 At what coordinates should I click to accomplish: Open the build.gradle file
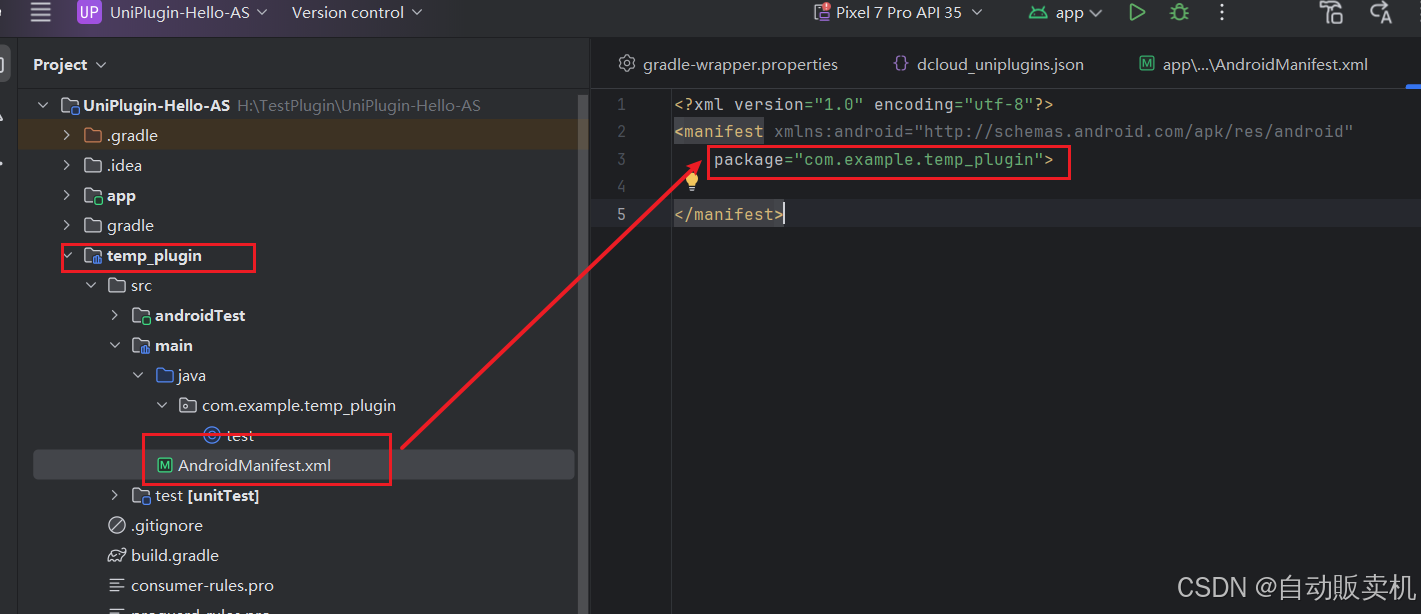tap(175, 555)
